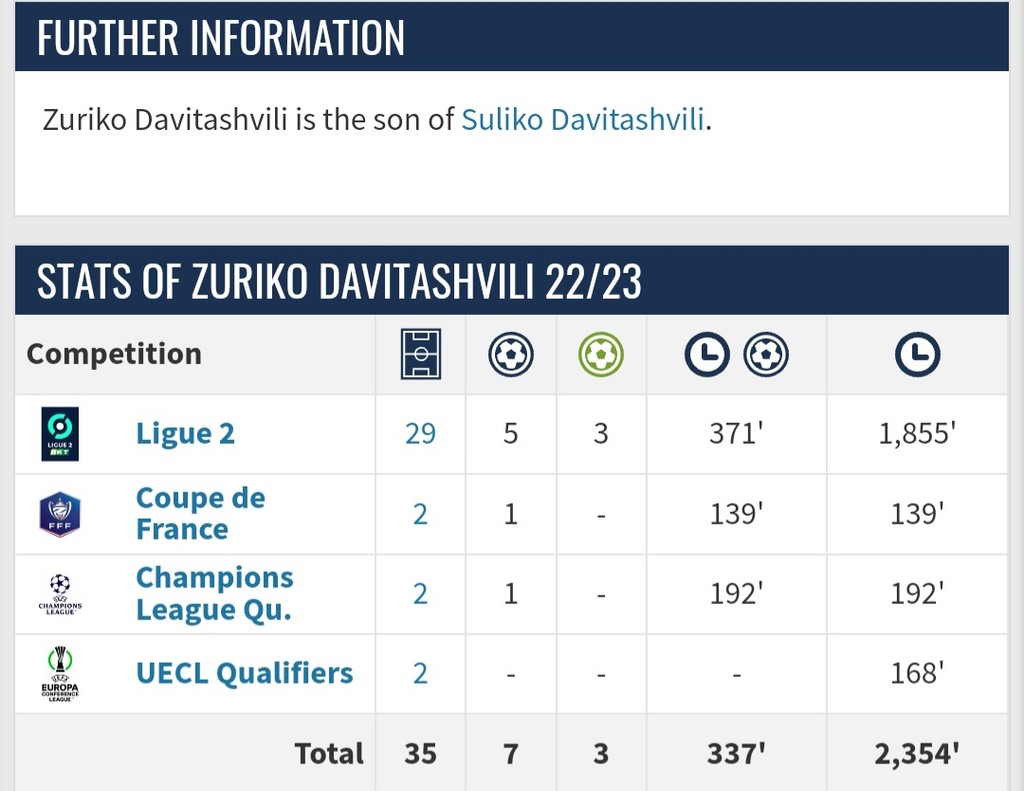Image resolution: width=1024 pixels, height=791 pixels.
Task: Click the green assists ball icon header
Action: point(600,354)
